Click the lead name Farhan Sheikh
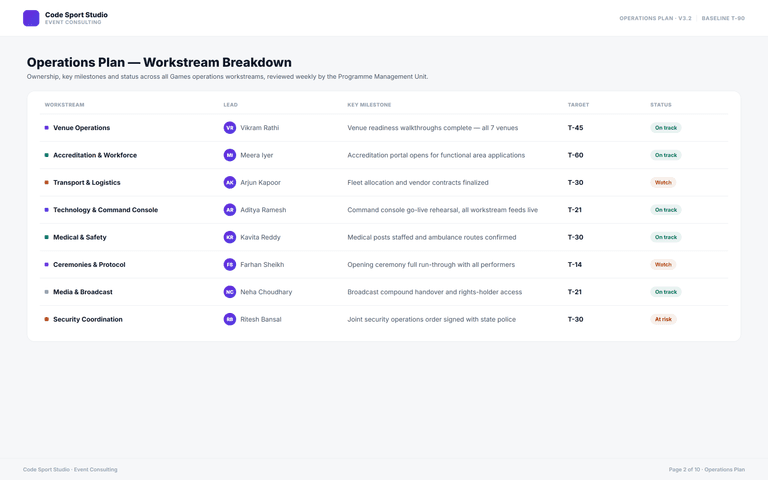Image resolution: width=768 pixels, height=480 pixels. coord(262,265)
